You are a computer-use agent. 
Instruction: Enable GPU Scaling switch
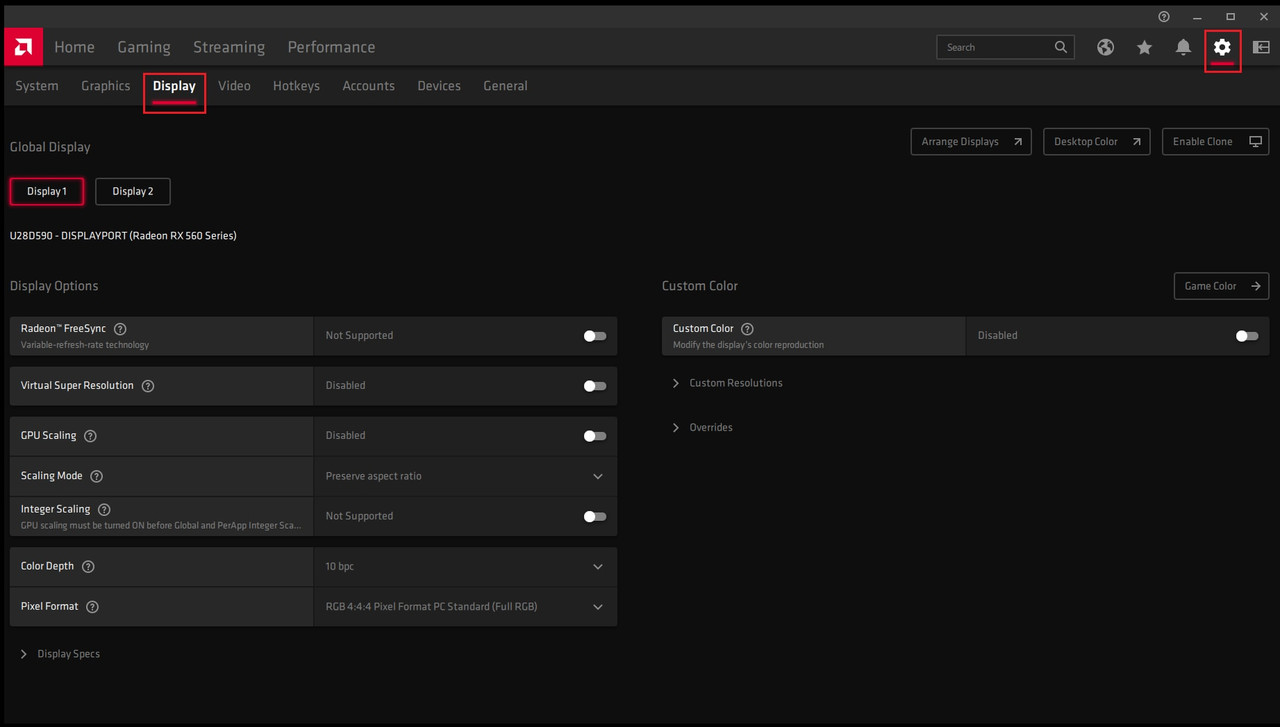point(595,436)
